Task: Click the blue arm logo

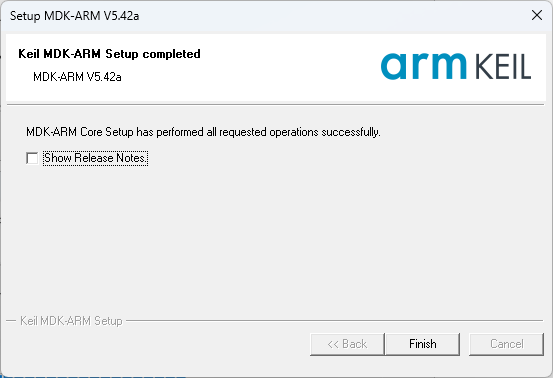Action: (424, 66)
